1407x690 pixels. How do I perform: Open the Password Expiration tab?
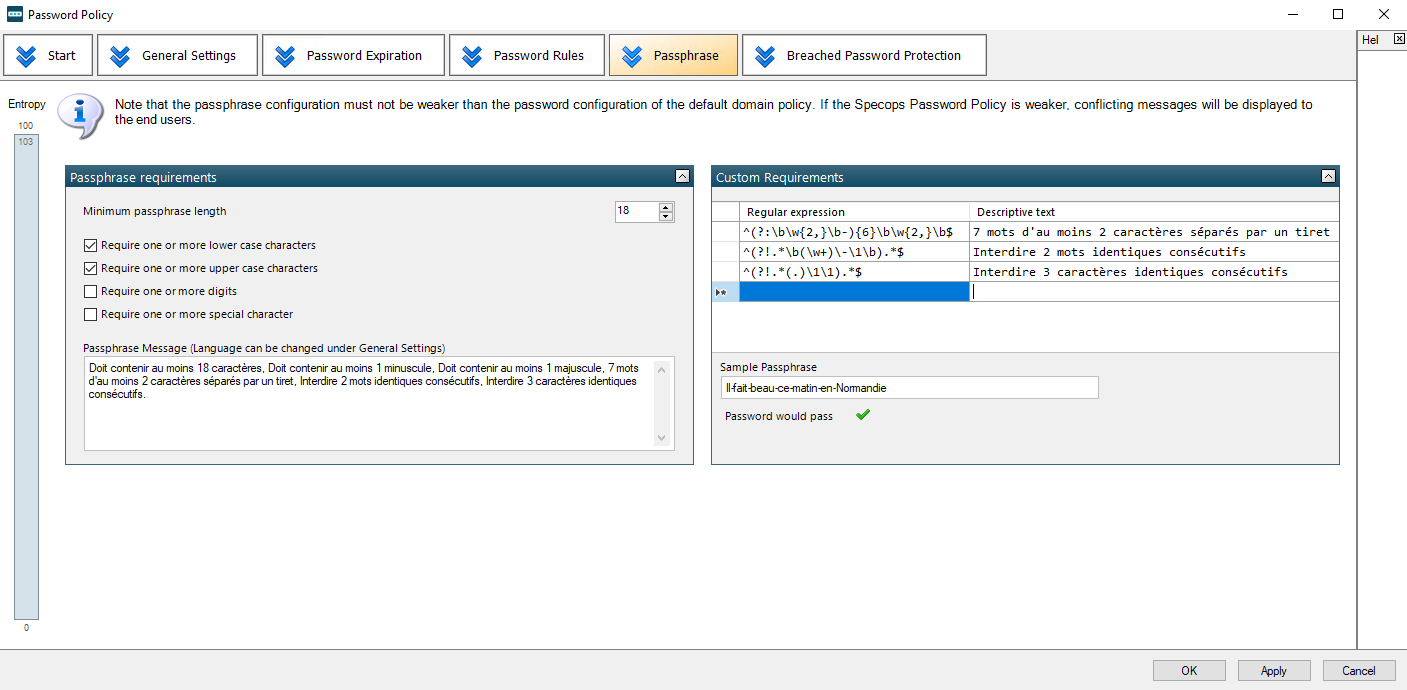(353, 55)
